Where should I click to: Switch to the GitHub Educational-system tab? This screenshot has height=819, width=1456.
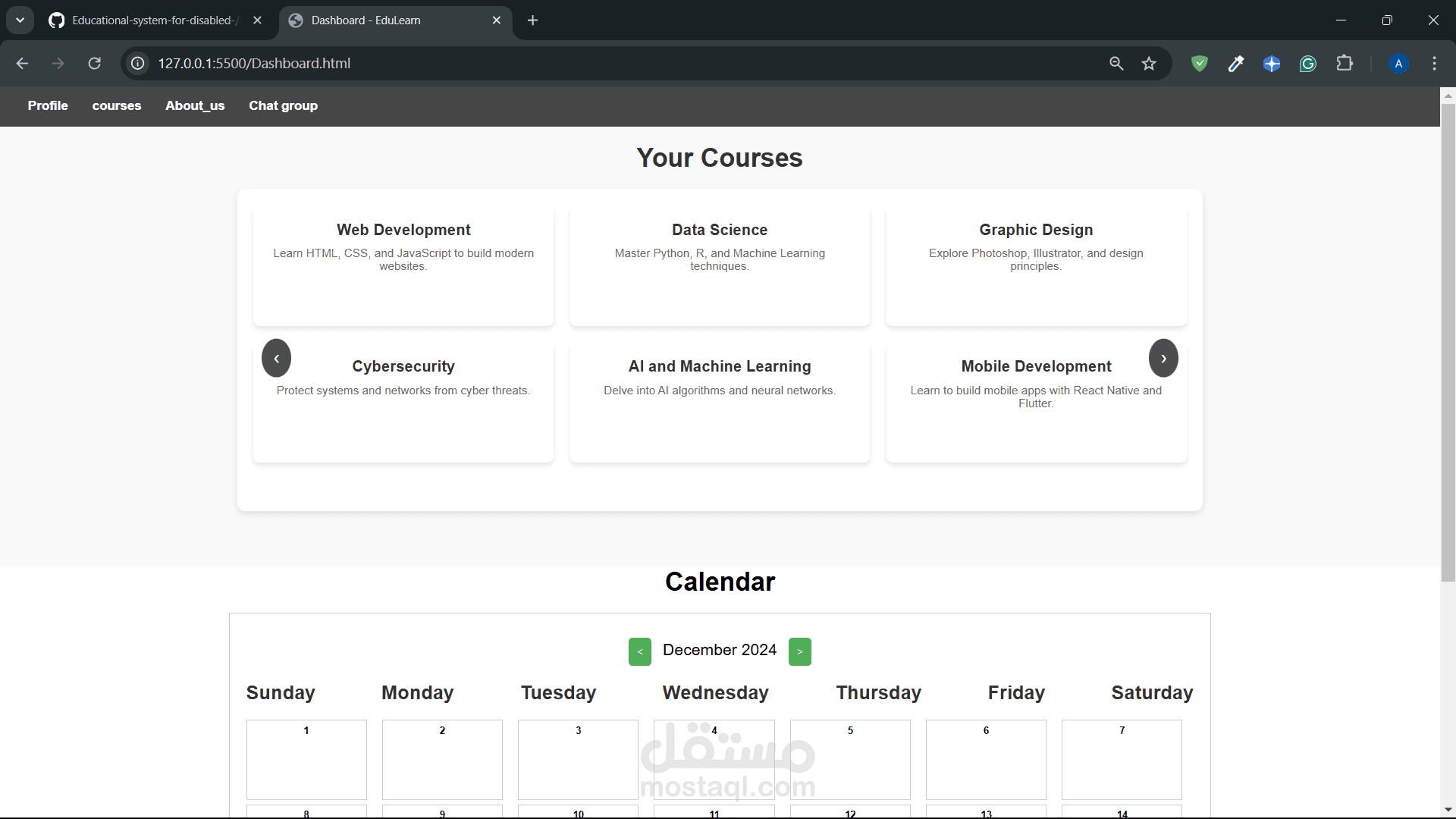point(152,20)
